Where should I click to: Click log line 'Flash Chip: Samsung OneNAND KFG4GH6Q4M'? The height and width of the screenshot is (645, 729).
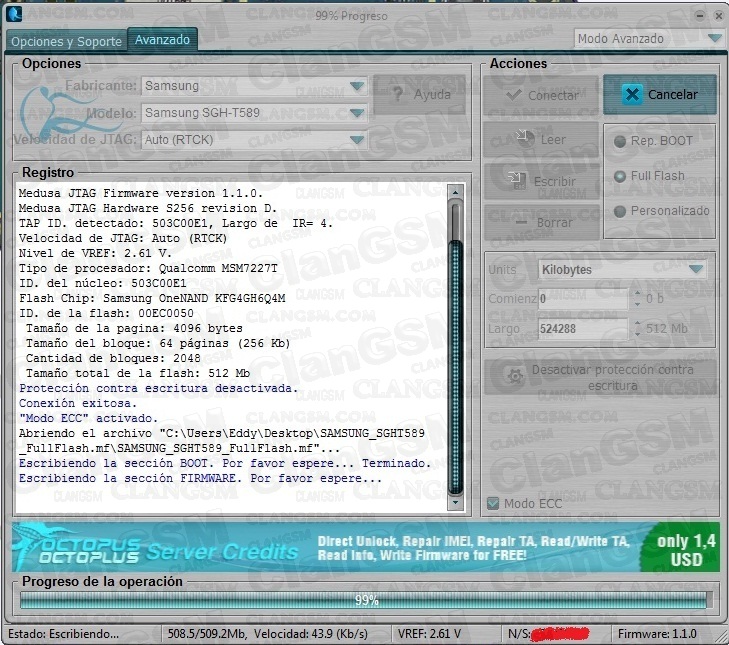[152, 298]
